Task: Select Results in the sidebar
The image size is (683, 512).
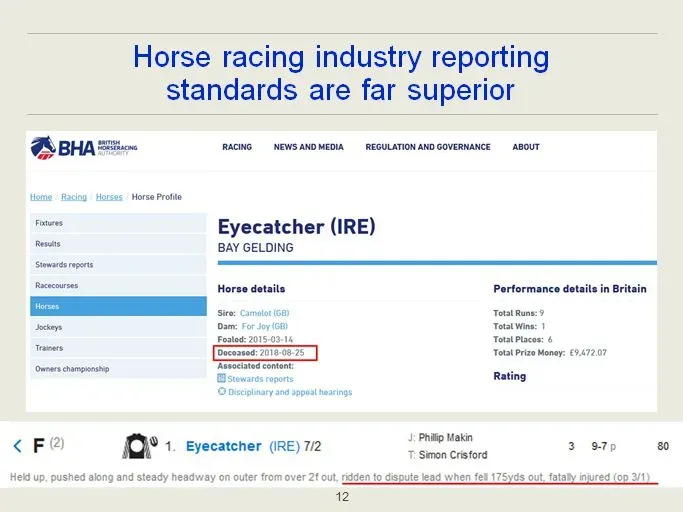Action: tap(118, 244)
